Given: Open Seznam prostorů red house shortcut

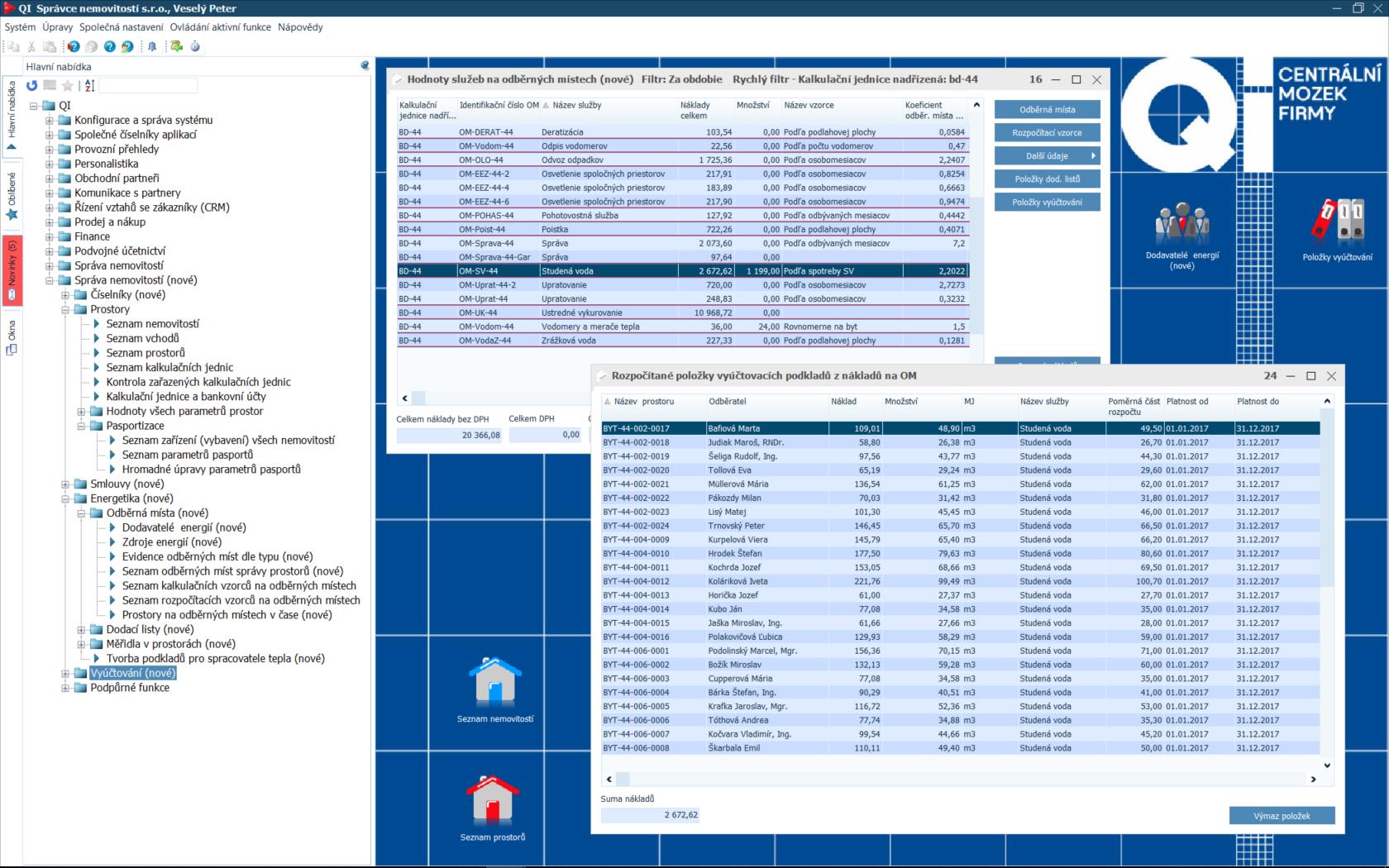Looking at the screenshot, I should point(493,808).
